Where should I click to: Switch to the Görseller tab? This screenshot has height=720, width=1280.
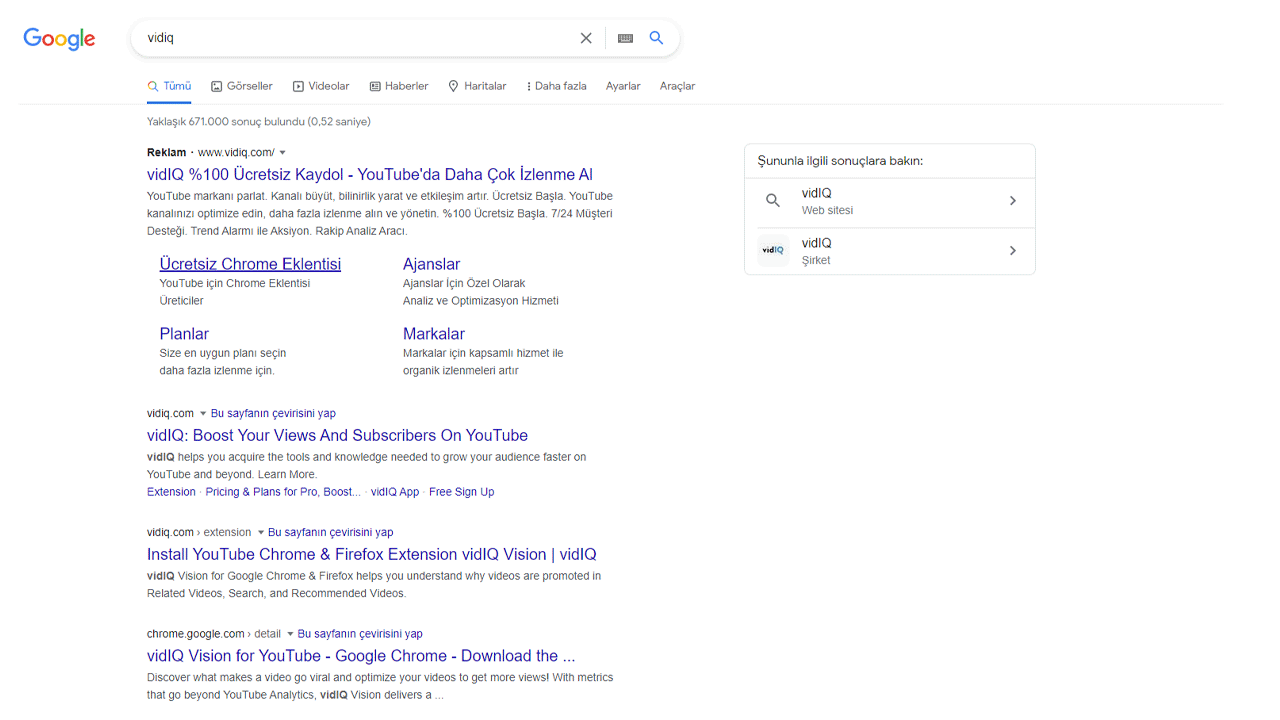[242, 86]
